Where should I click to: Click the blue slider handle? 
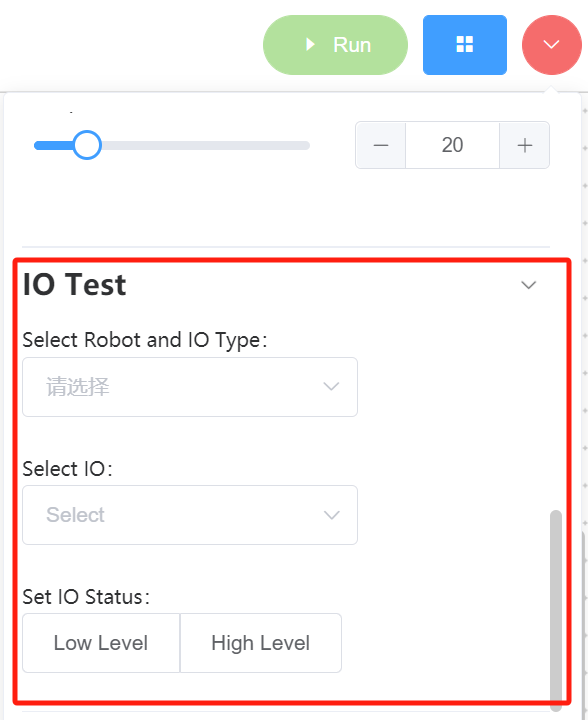tap(87, 145)
